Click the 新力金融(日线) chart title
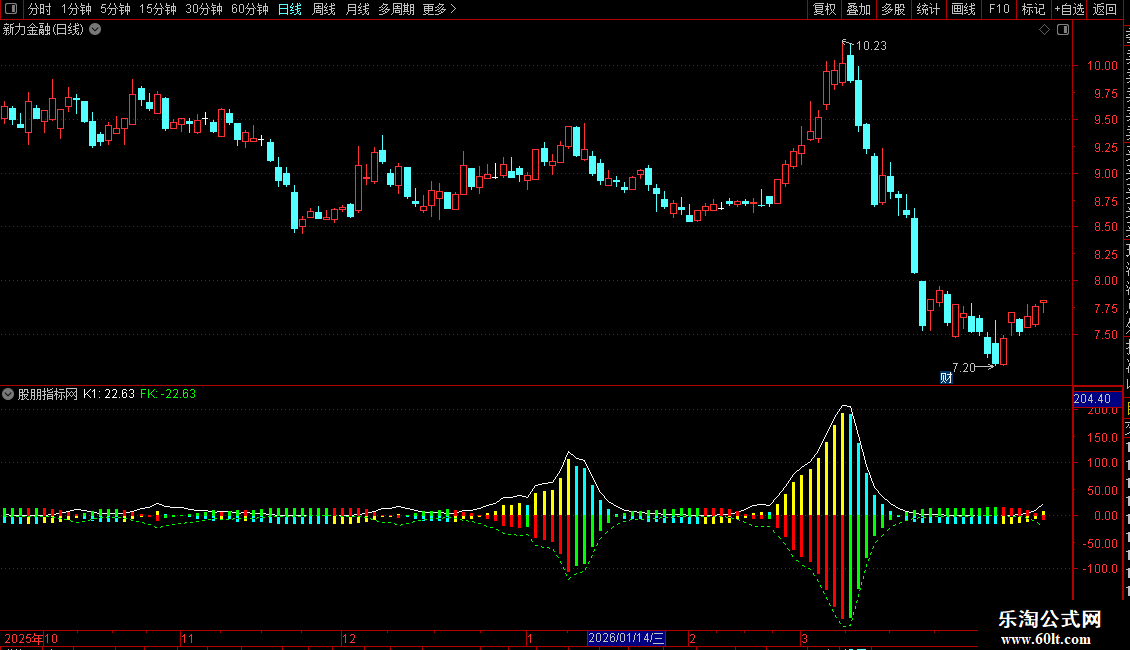1130x650 pixels. [43, 30]
